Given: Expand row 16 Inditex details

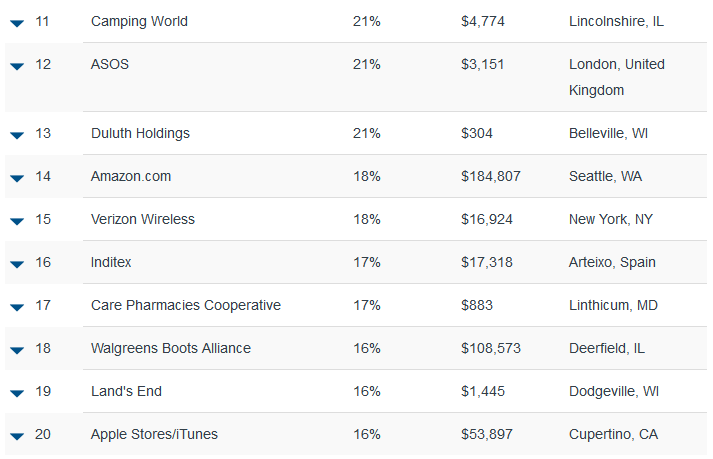Looking at the screenshot, I should [x=17, y=264].
